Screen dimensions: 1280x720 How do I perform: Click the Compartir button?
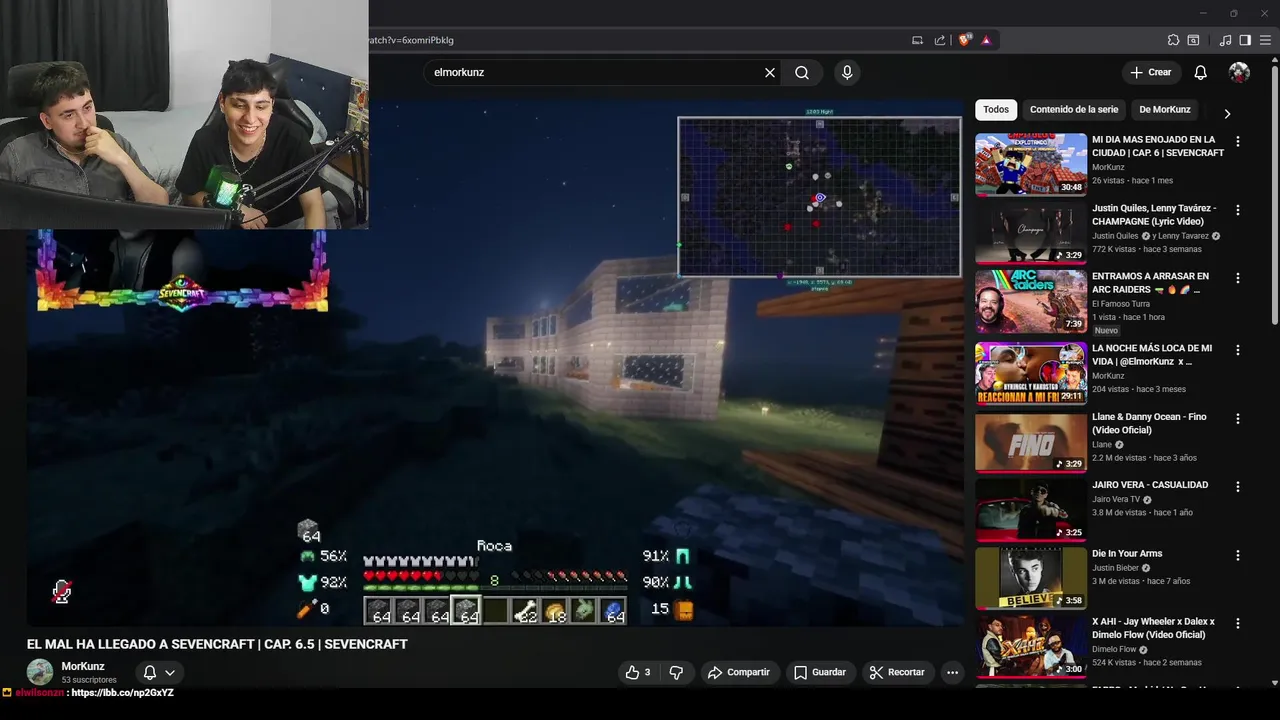point(738,672)
